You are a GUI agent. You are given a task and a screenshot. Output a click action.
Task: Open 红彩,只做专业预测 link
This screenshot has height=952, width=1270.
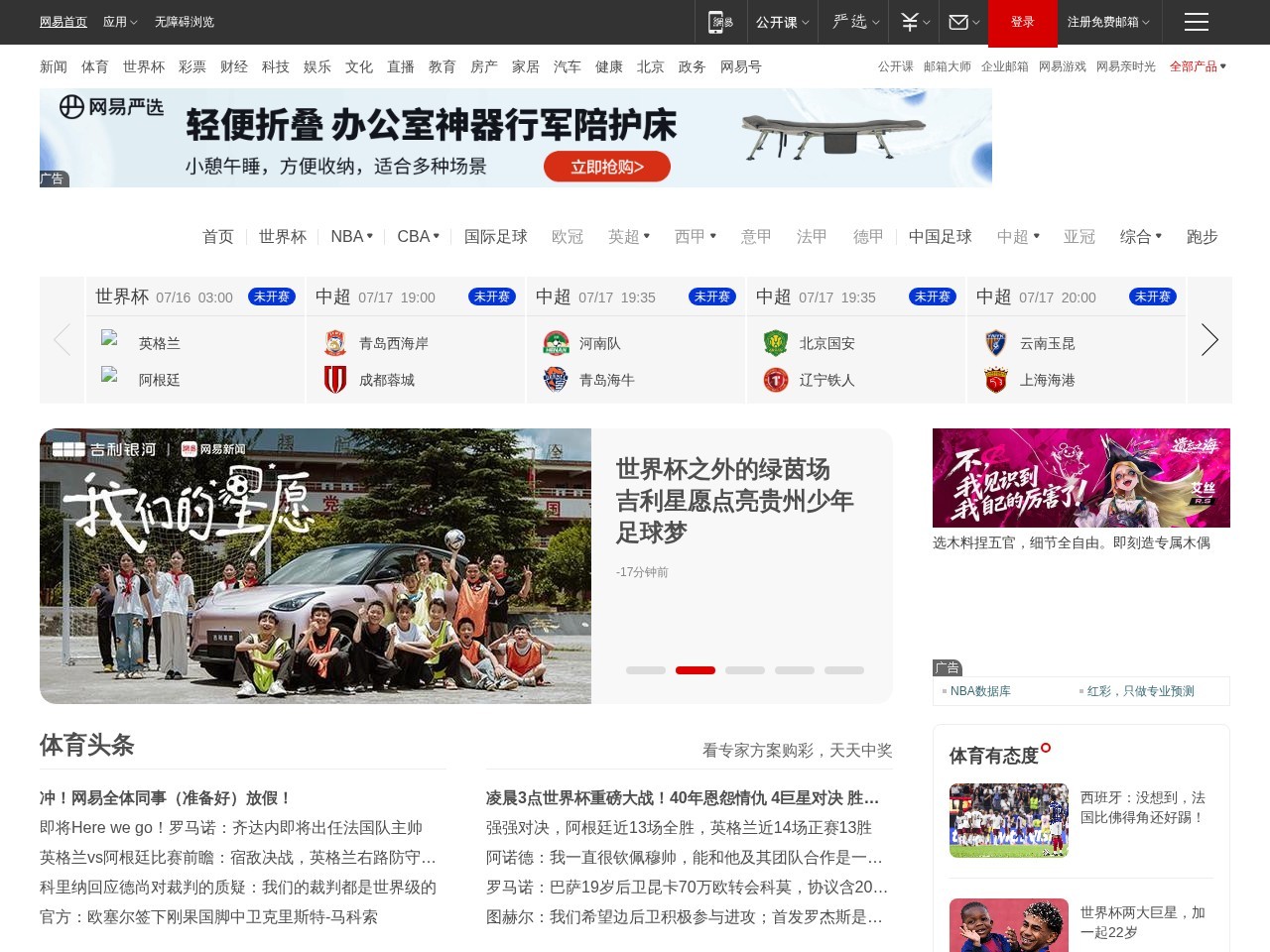[1141, 691]
